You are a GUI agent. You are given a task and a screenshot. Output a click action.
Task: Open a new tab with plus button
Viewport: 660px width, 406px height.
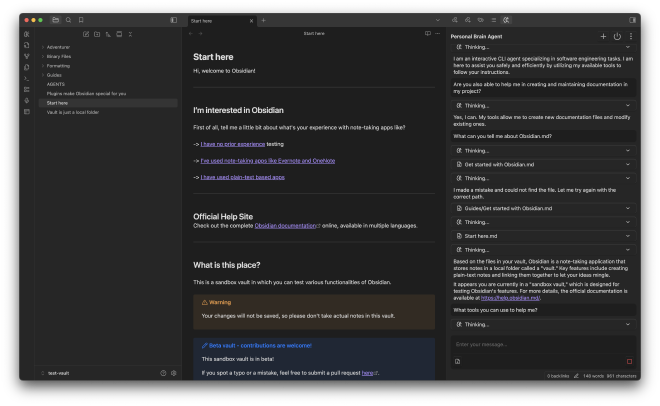coord(263,20)
